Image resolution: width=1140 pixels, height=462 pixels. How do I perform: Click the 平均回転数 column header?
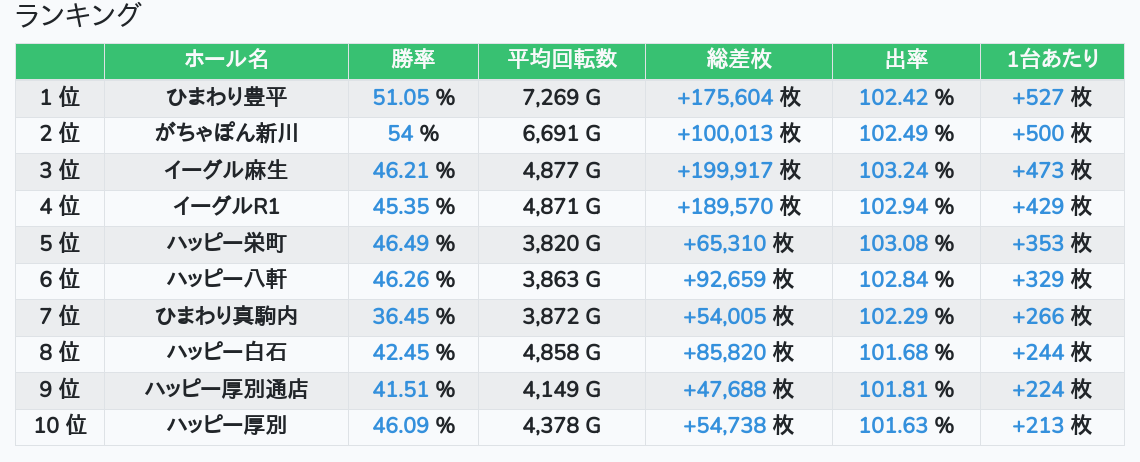click(x=562, y=60)
